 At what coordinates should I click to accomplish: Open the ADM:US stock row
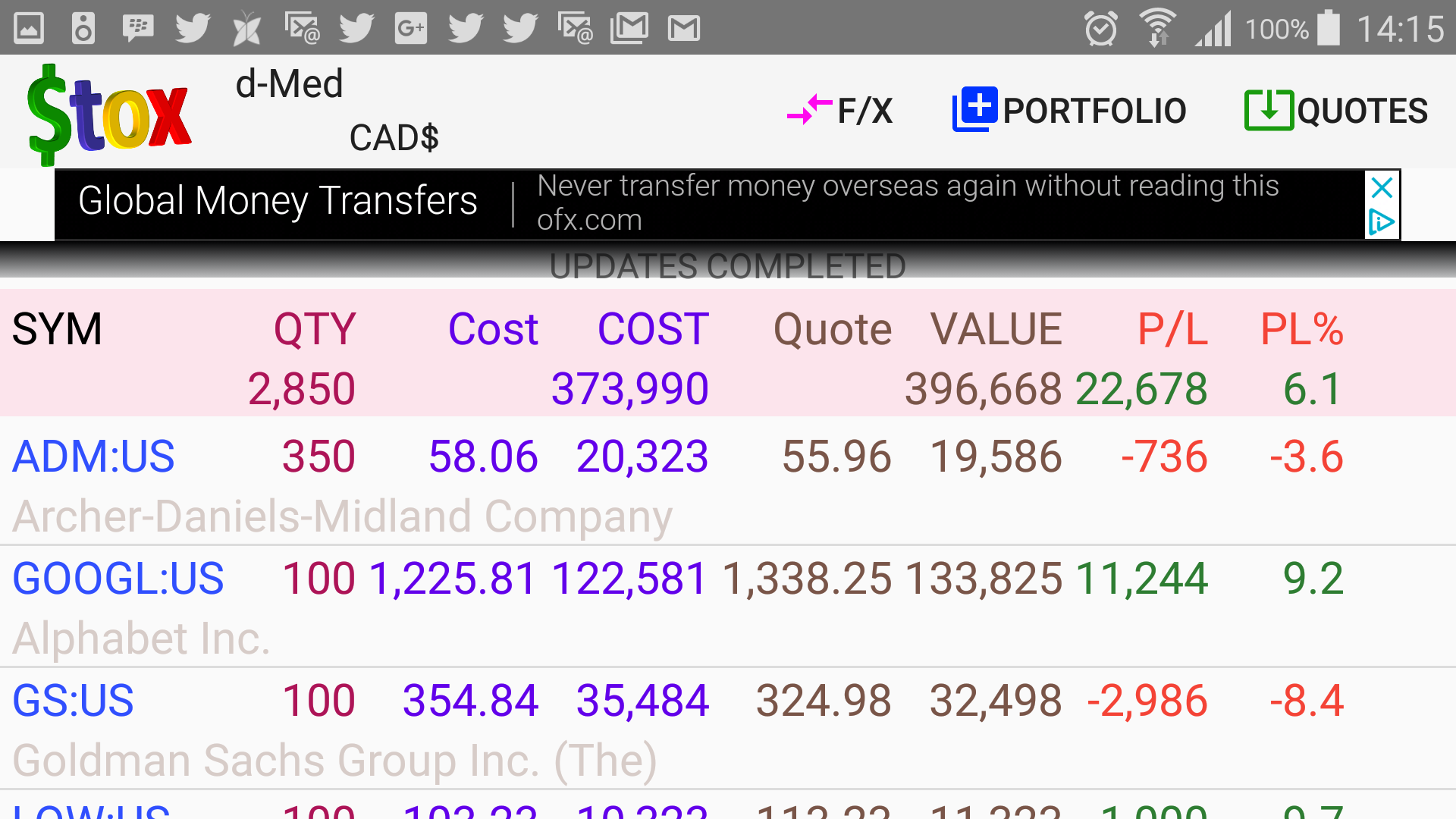click(93, 457)
